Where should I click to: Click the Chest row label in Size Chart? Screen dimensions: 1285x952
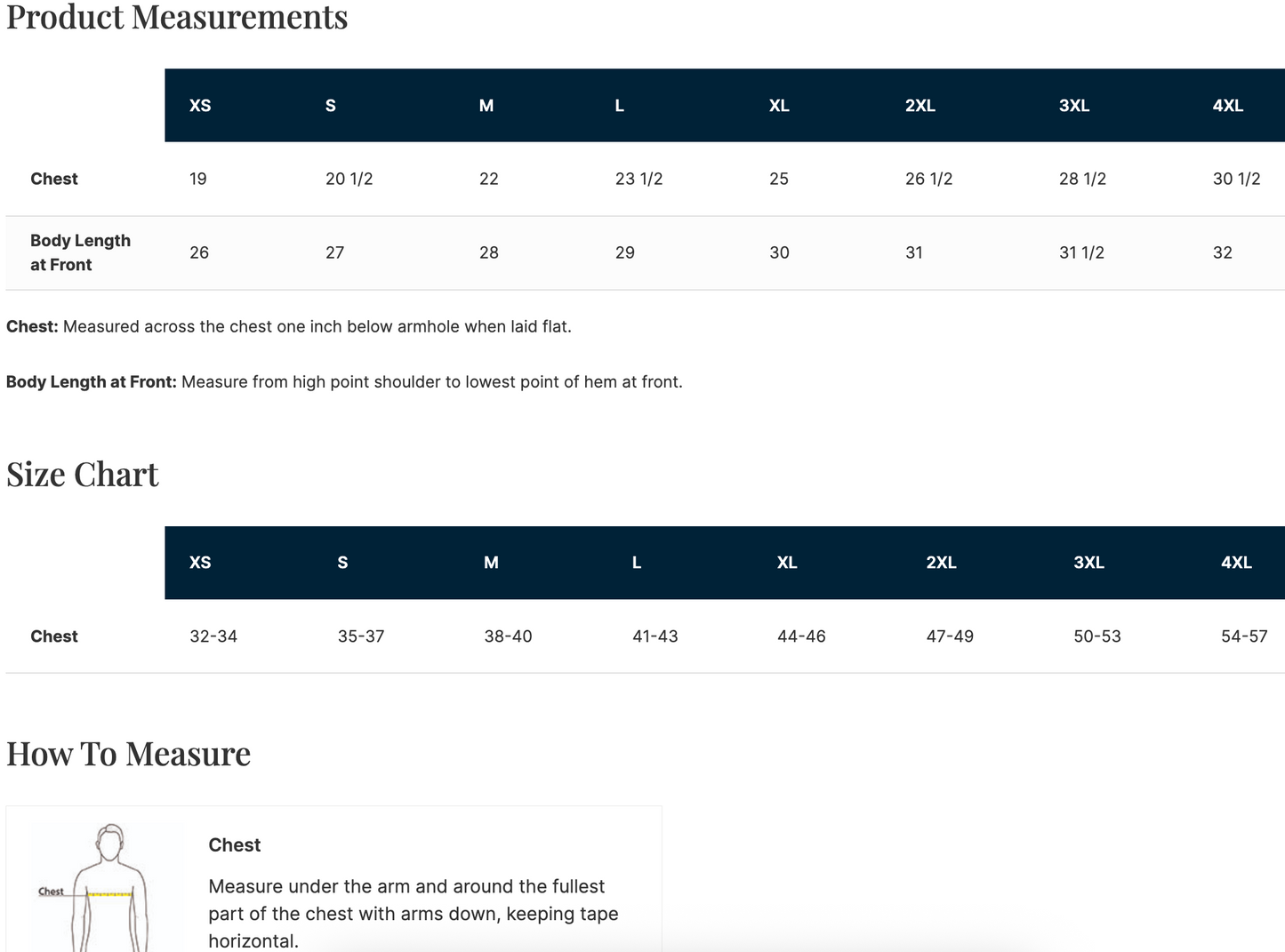[54, 636]
